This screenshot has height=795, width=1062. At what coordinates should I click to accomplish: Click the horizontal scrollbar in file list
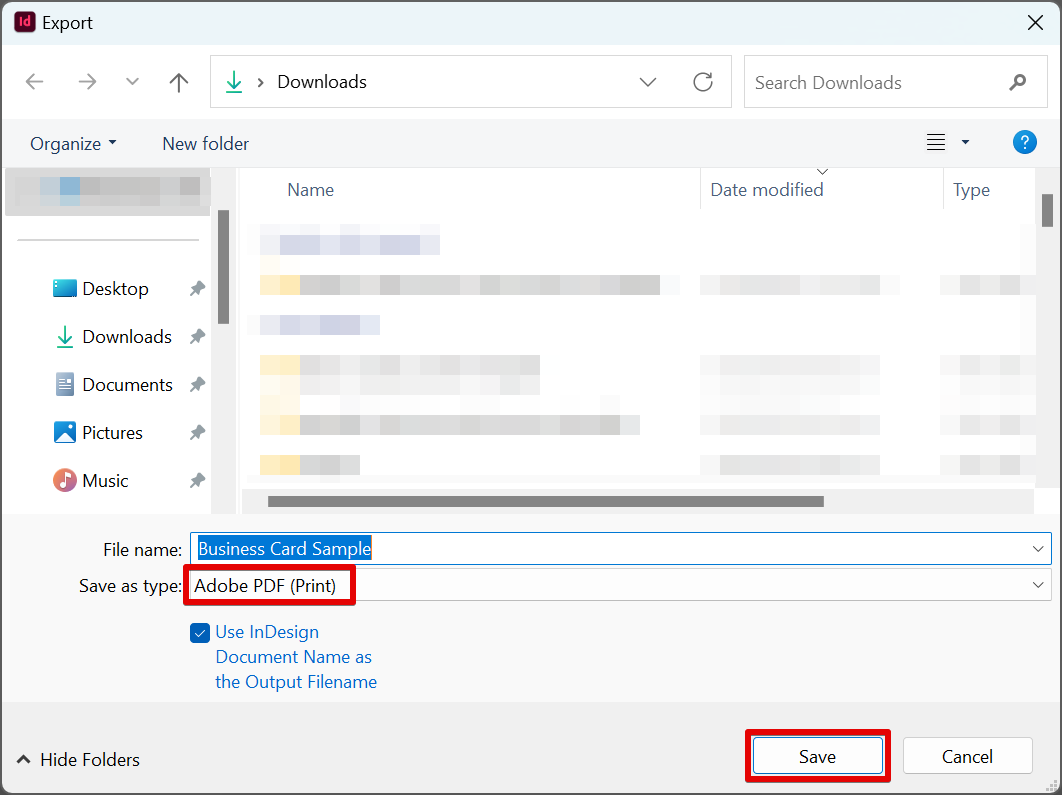[545, 501]
